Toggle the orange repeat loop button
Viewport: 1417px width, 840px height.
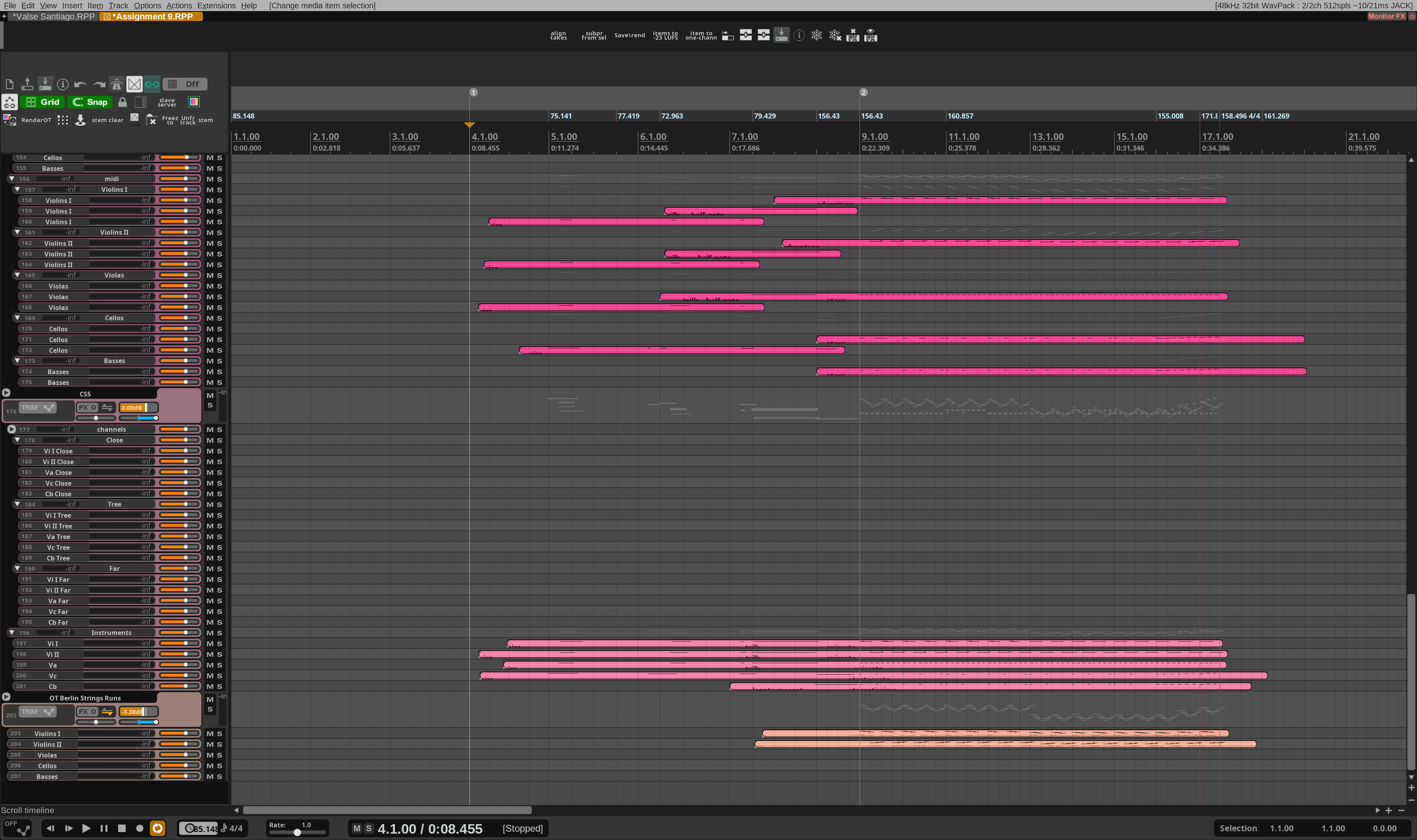[x=157, y=828]
